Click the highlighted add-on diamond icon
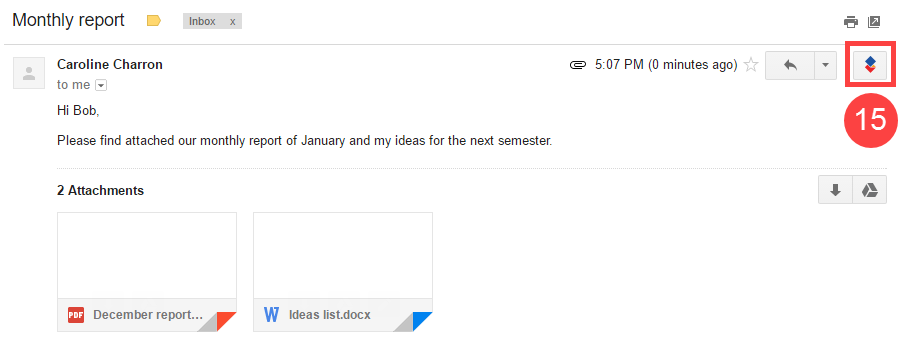 click(x=870, y=65)
